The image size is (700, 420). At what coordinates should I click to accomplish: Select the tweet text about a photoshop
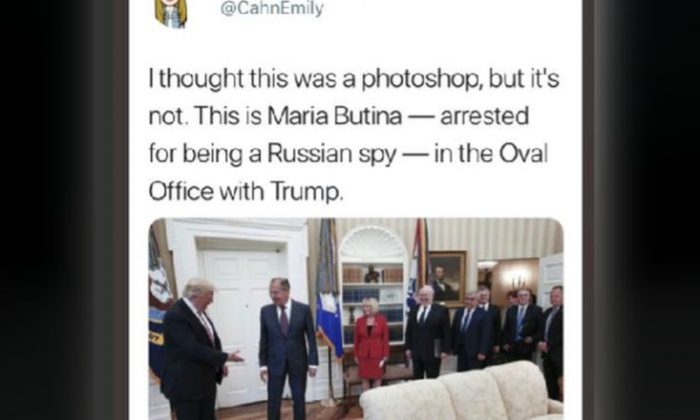point(354,135)
